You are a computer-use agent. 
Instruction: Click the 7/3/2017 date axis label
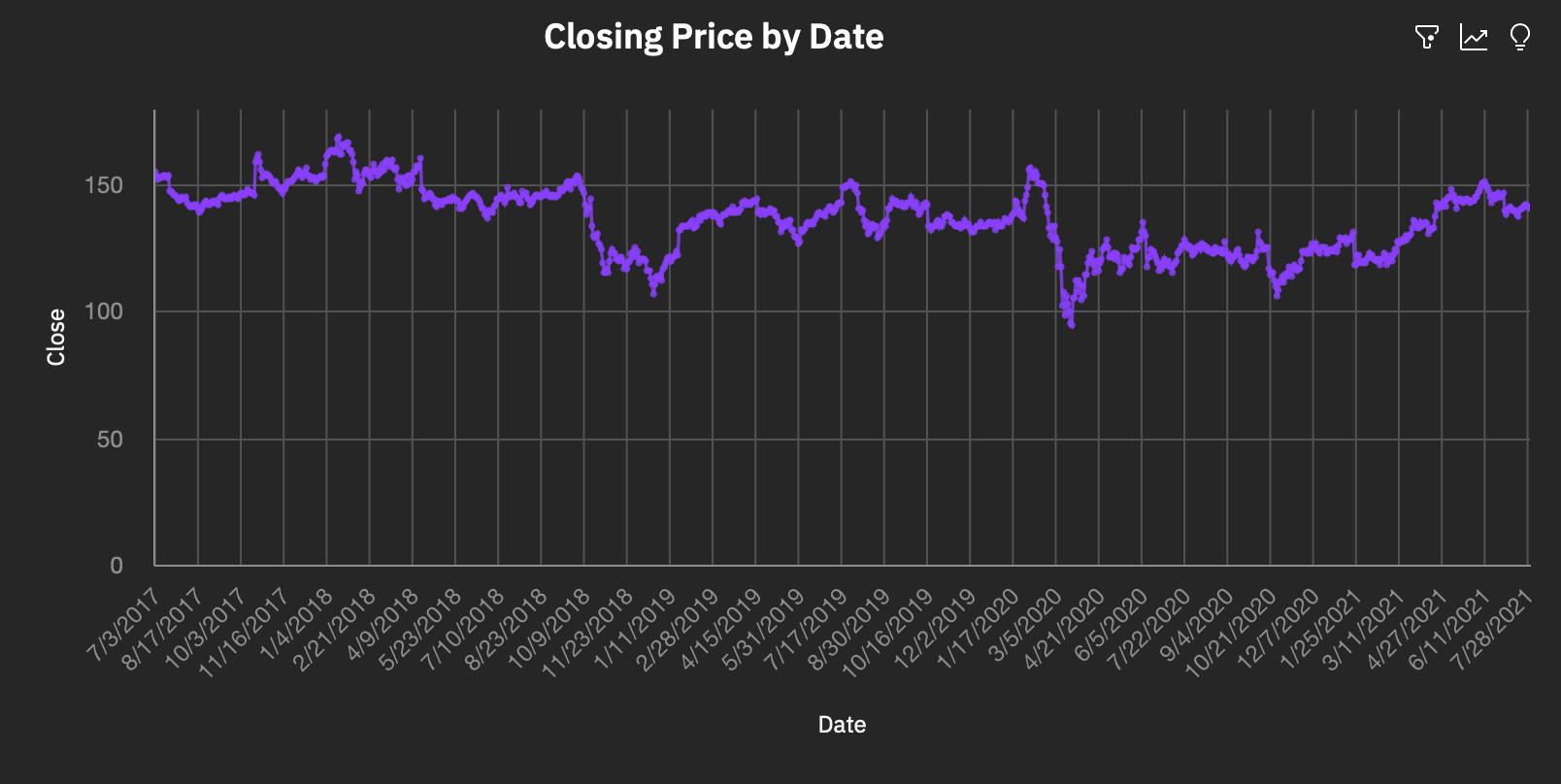[x=123, y=626]
